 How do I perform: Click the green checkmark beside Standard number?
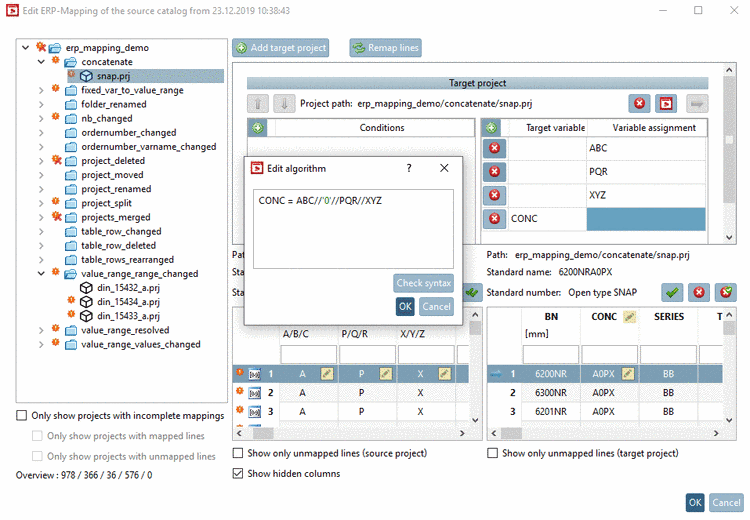[672, 292]
